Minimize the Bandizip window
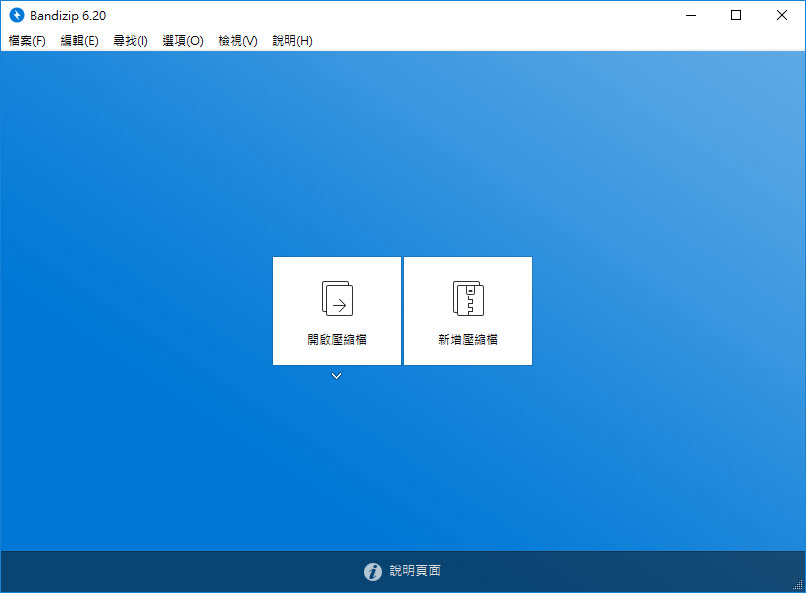 (x=691, y=15)
